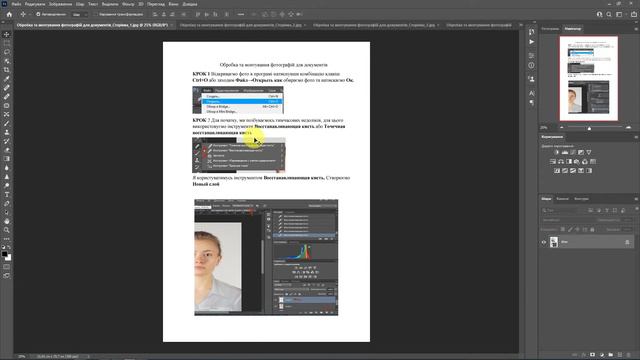640x360 pixels.
Task: Open the Зображення menu
Action: 60,4
